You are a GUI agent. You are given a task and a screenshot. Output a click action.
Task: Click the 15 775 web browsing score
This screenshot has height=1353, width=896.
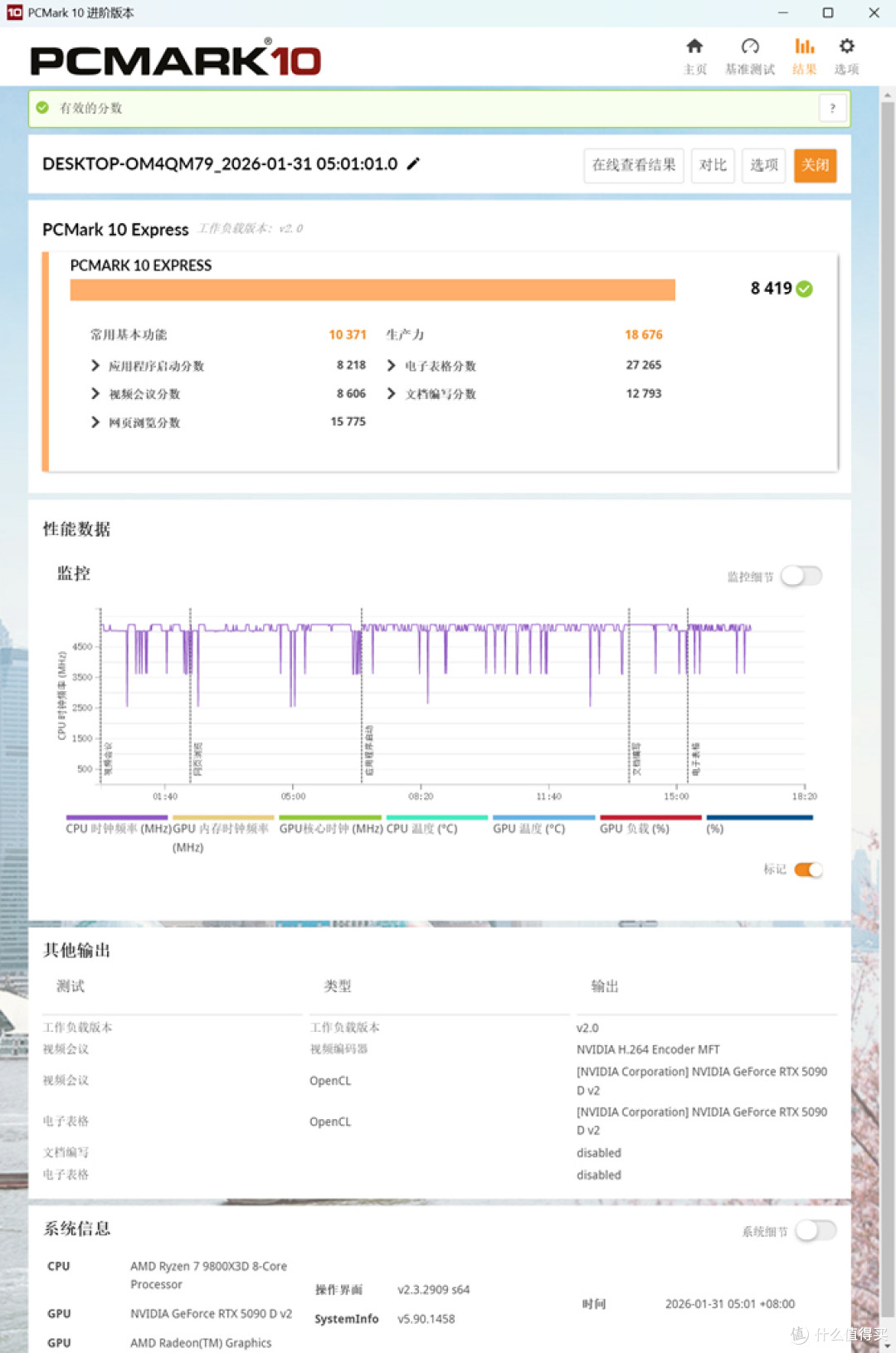point(348,421)
